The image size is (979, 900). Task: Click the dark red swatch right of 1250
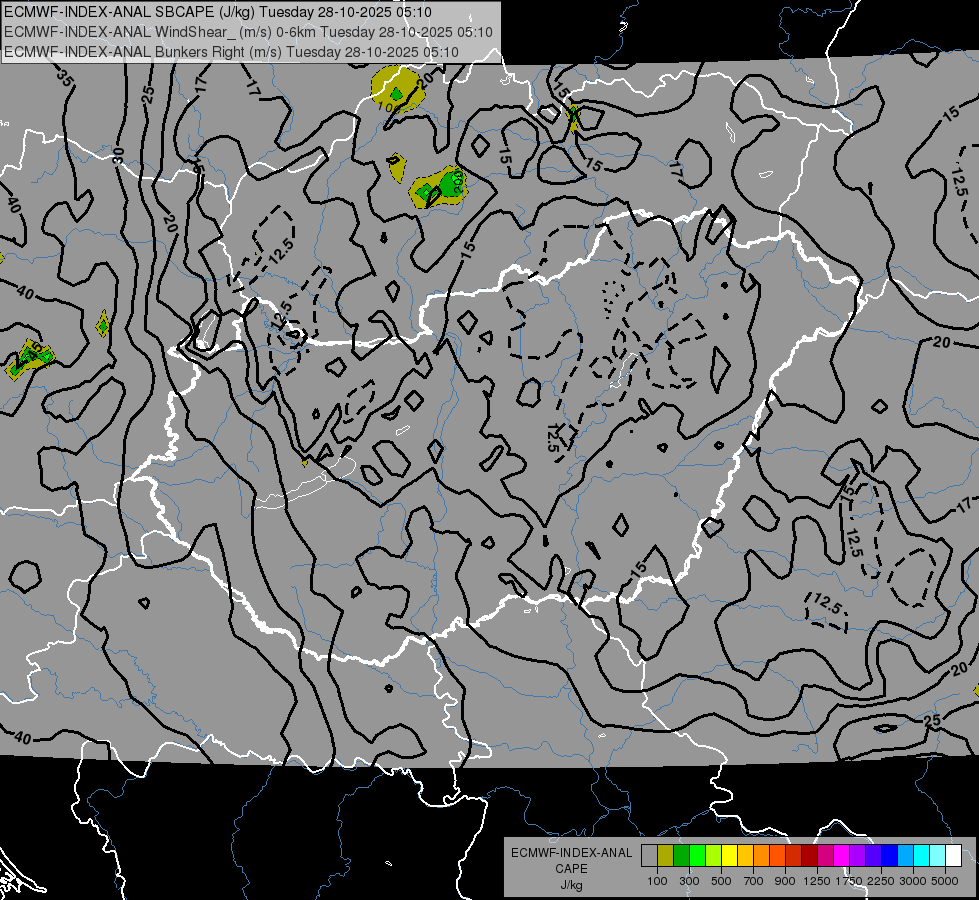[809, 856]
